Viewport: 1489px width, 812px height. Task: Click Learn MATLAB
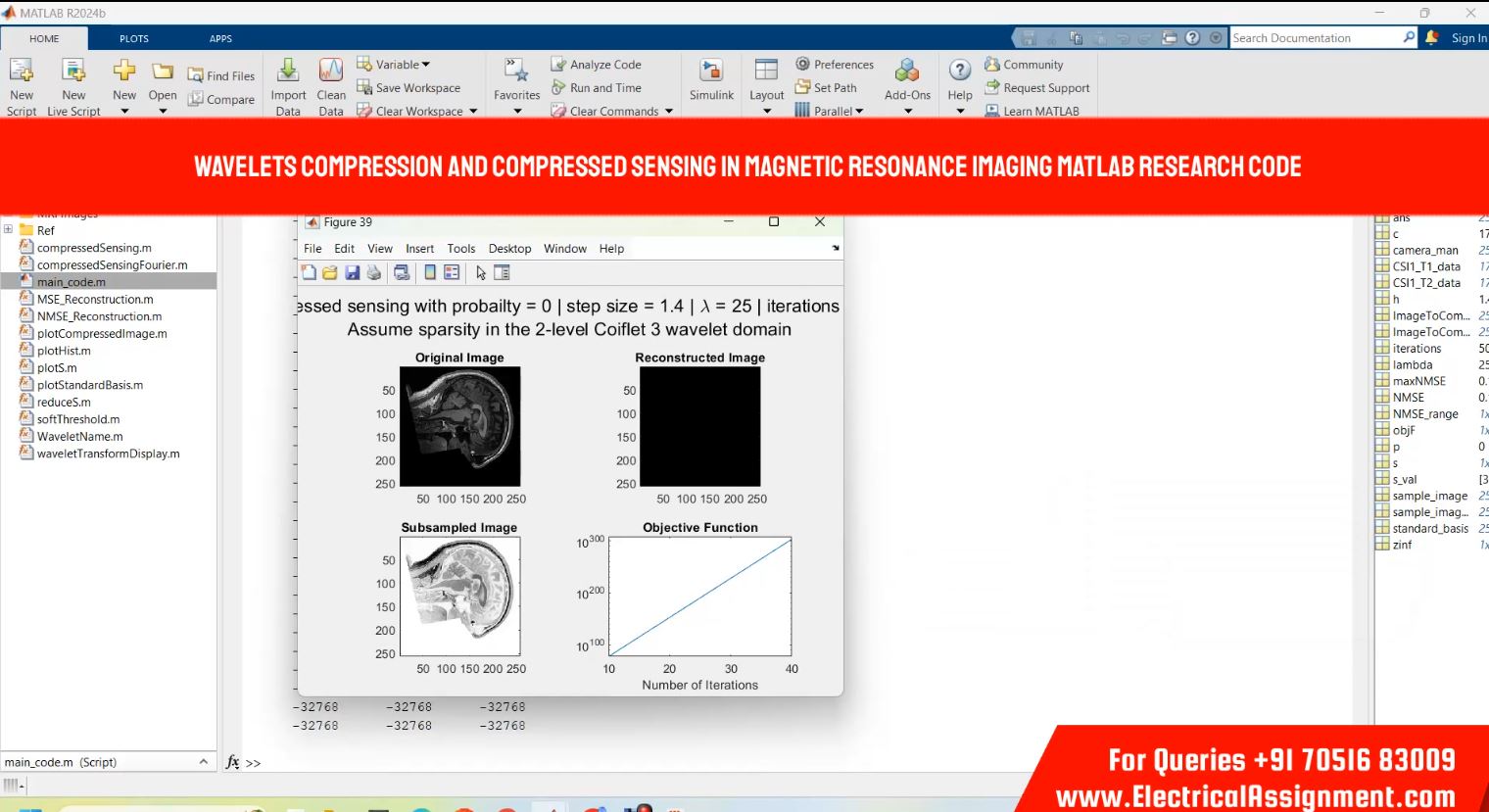[x=1032, y=111]
